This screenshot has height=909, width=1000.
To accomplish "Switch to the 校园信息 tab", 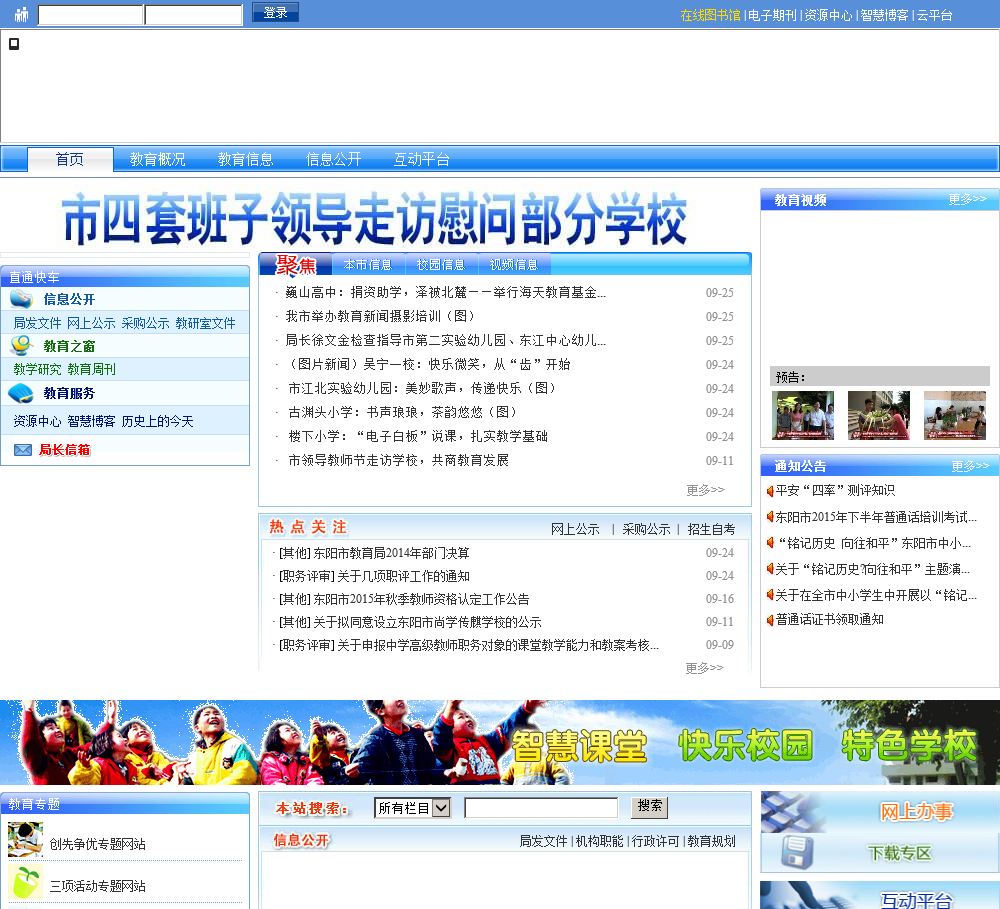I will (441, 264).
